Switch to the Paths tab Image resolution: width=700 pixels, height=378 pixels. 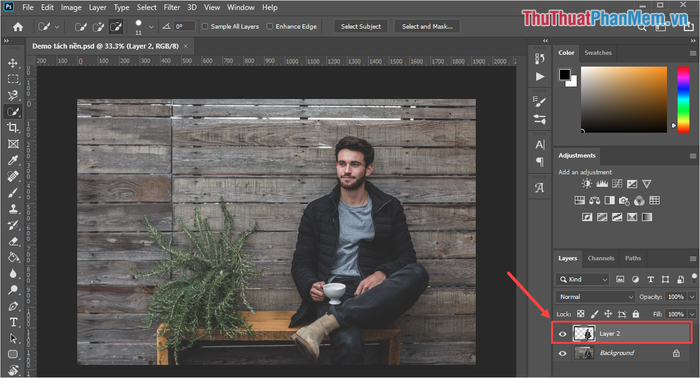[x=633, y=258]
